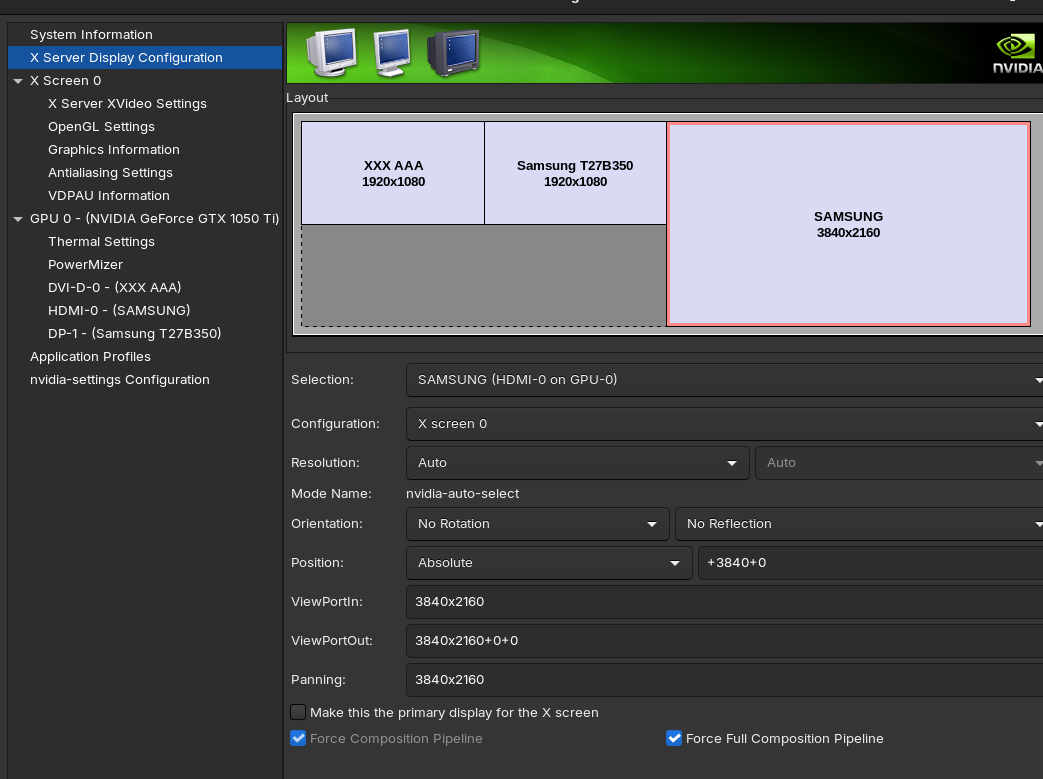Open the No Reflection dropdown
The height and width of the screenshot is (779, 1043).
(x=858, y=524)
